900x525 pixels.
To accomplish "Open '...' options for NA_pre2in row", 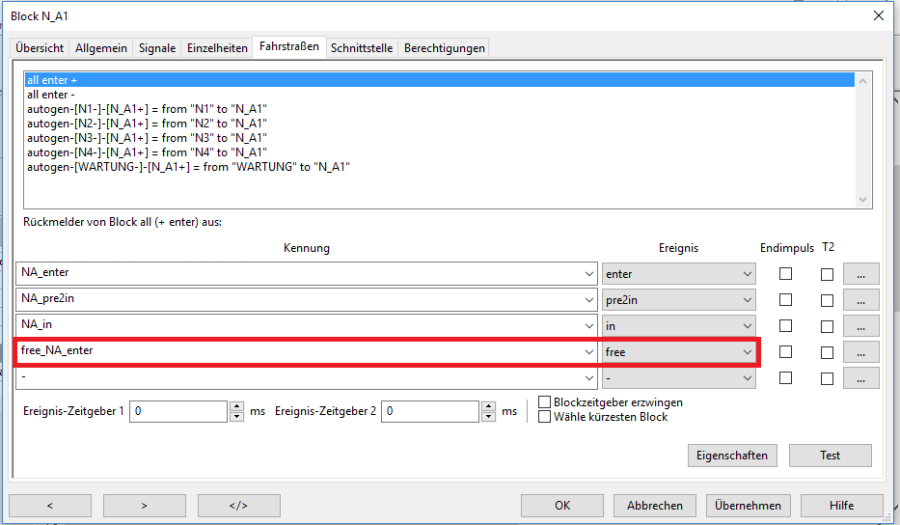I will pyautogui.click(x=860, y=299).
